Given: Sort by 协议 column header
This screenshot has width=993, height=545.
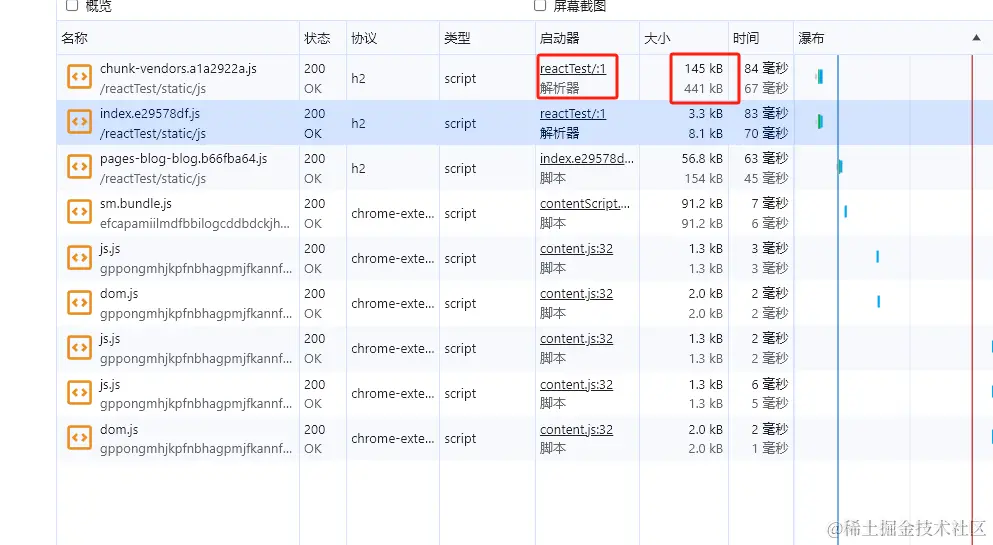Looking at the screenshot, I should click(x=393, y=38).
